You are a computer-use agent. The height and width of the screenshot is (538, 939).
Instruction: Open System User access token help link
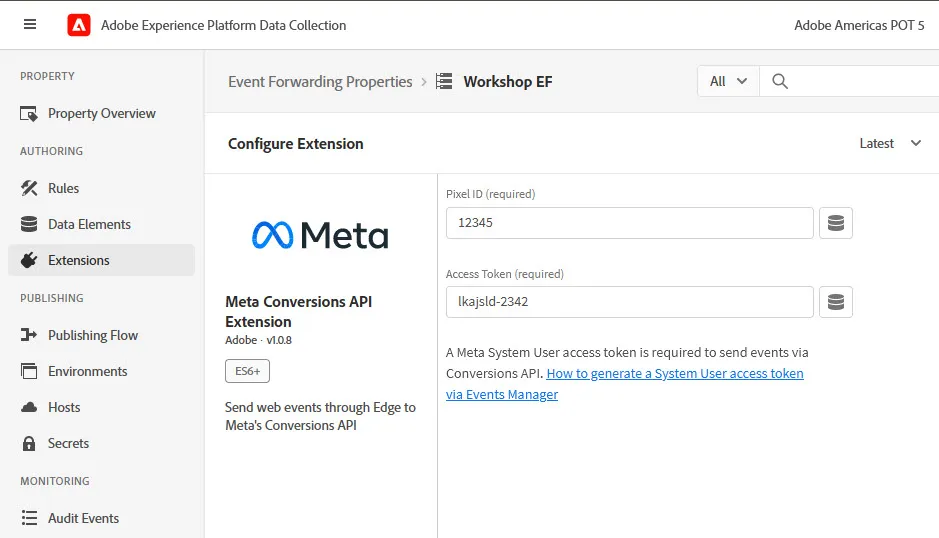point(625,383)
